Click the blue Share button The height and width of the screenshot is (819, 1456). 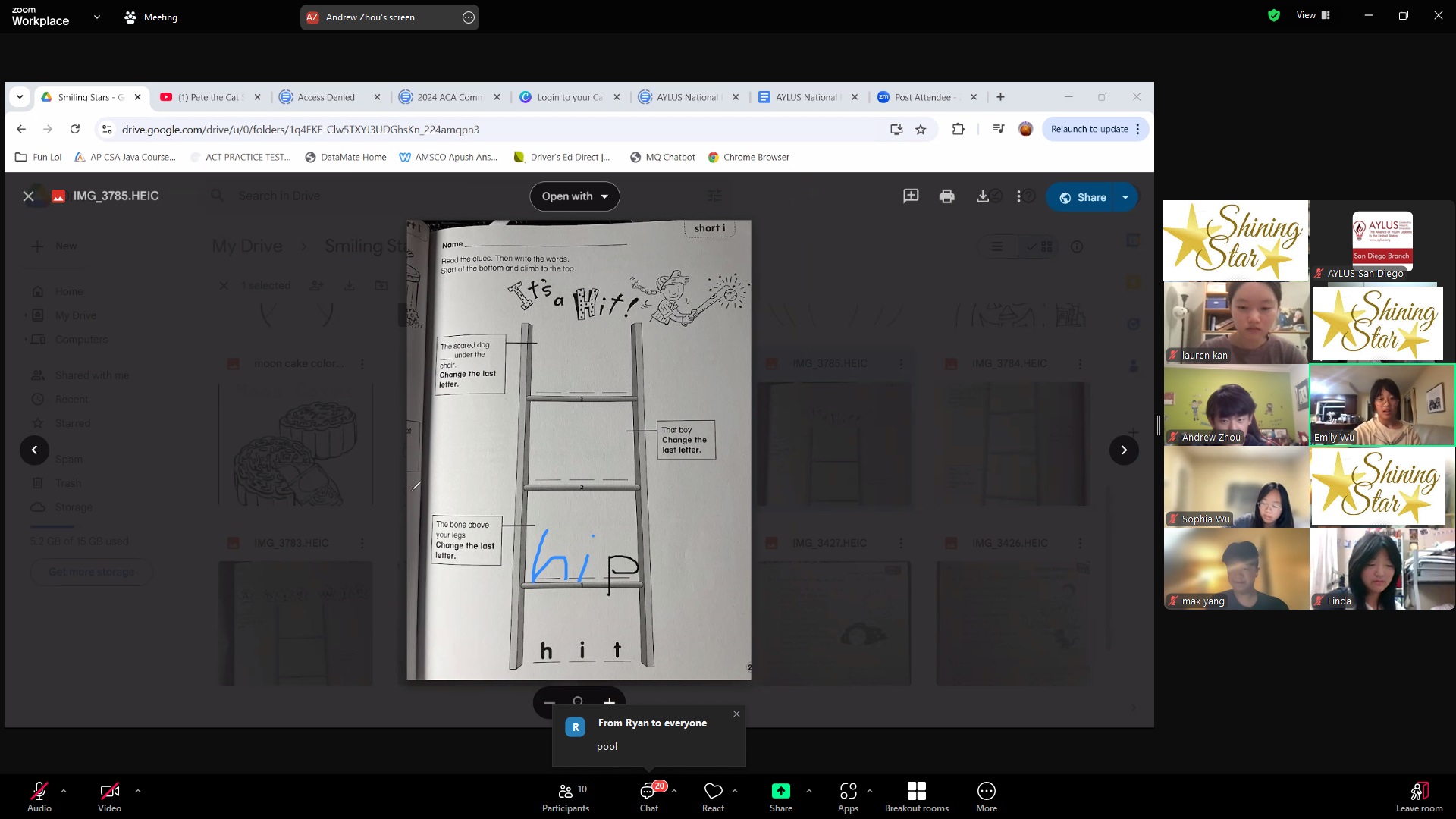tap(1082, 197)
